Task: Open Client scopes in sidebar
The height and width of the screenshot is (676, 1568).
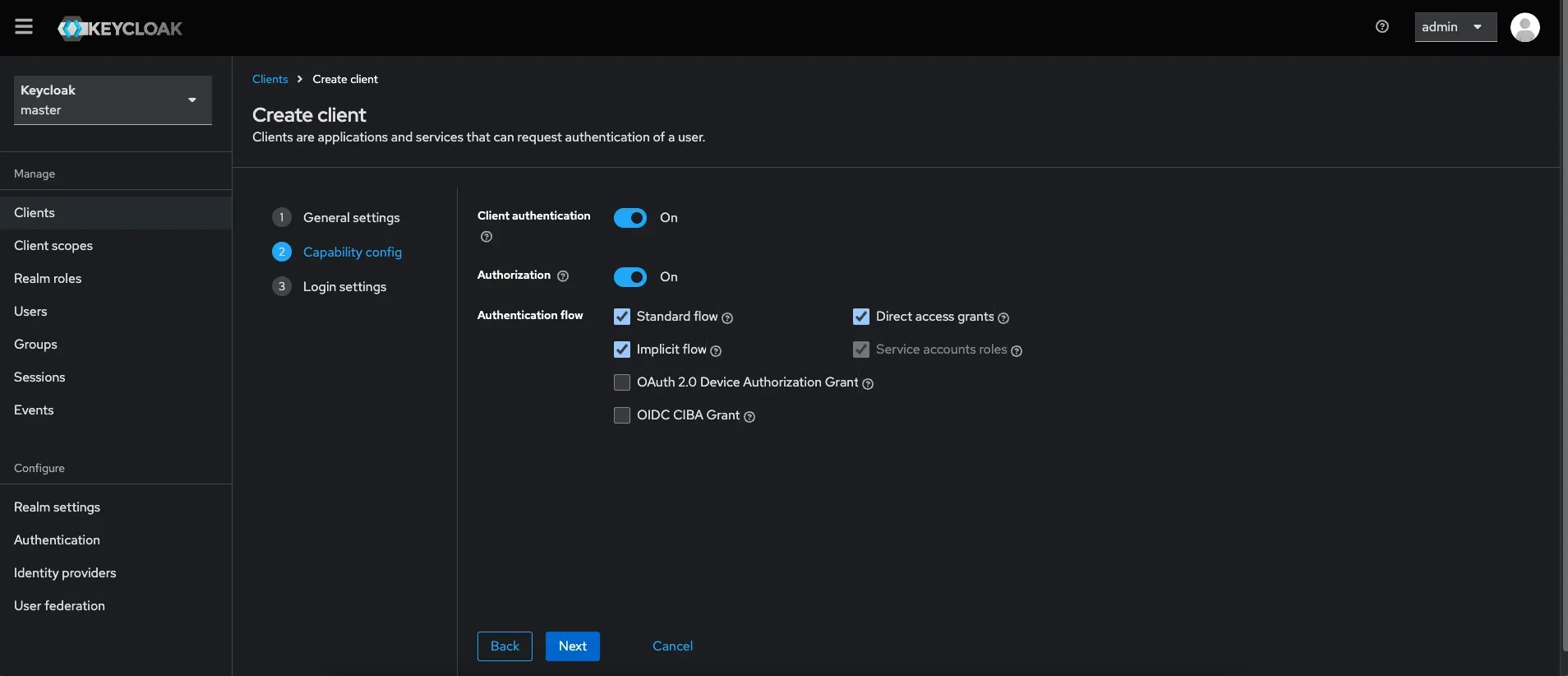Action: (x=53, y=246)
